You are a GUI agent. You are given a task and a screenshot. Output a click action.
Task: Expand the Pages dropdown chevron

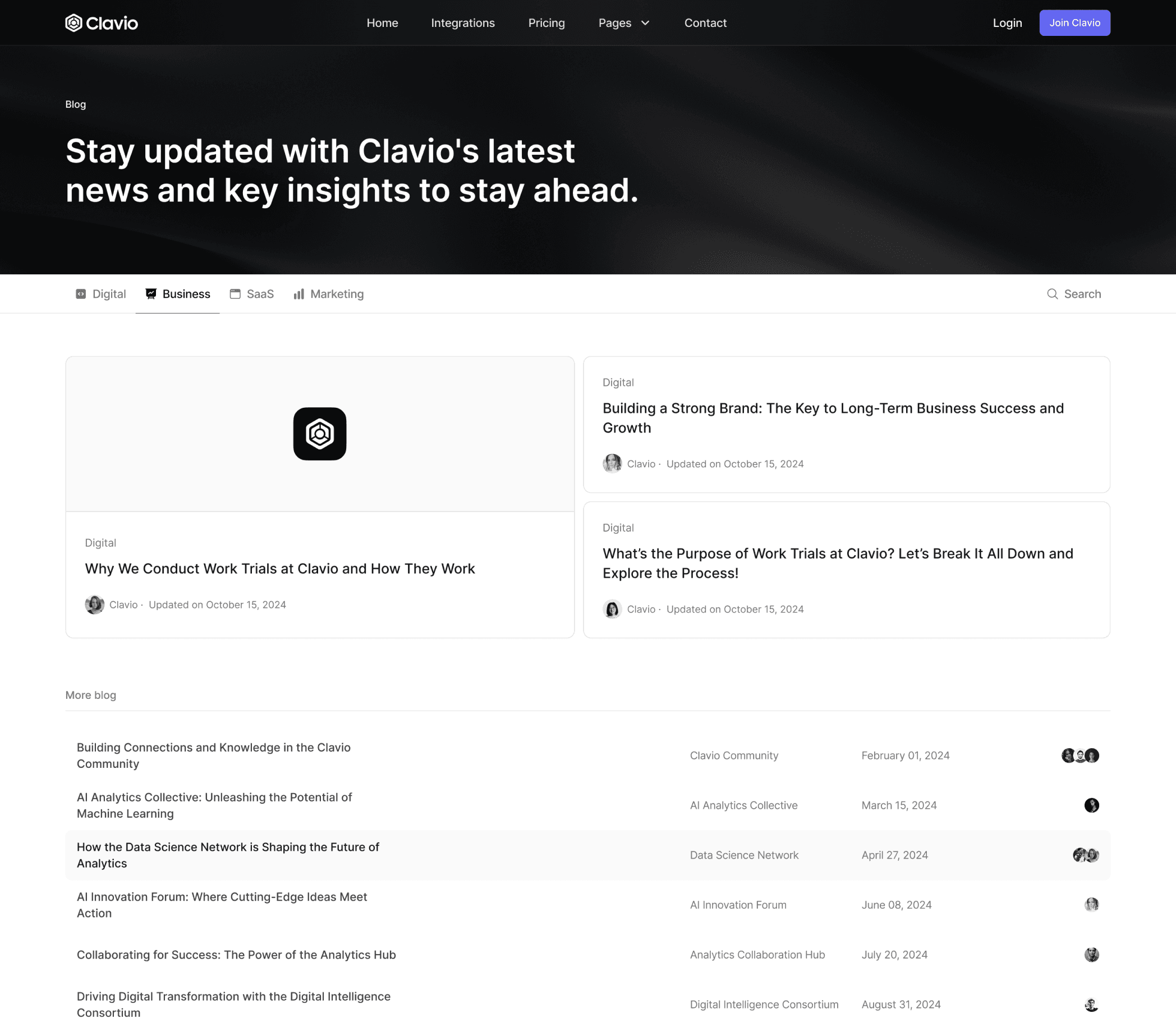point(646,23)
